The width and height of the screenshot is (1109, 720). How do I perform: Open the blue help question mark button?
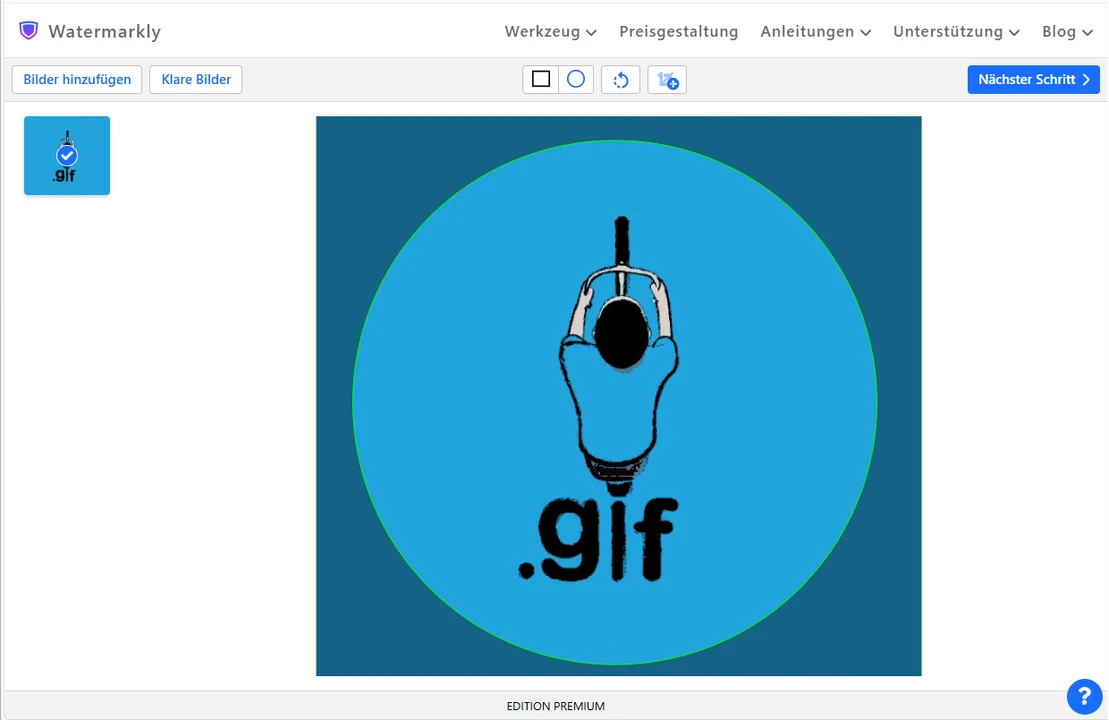click(1084, 697)
